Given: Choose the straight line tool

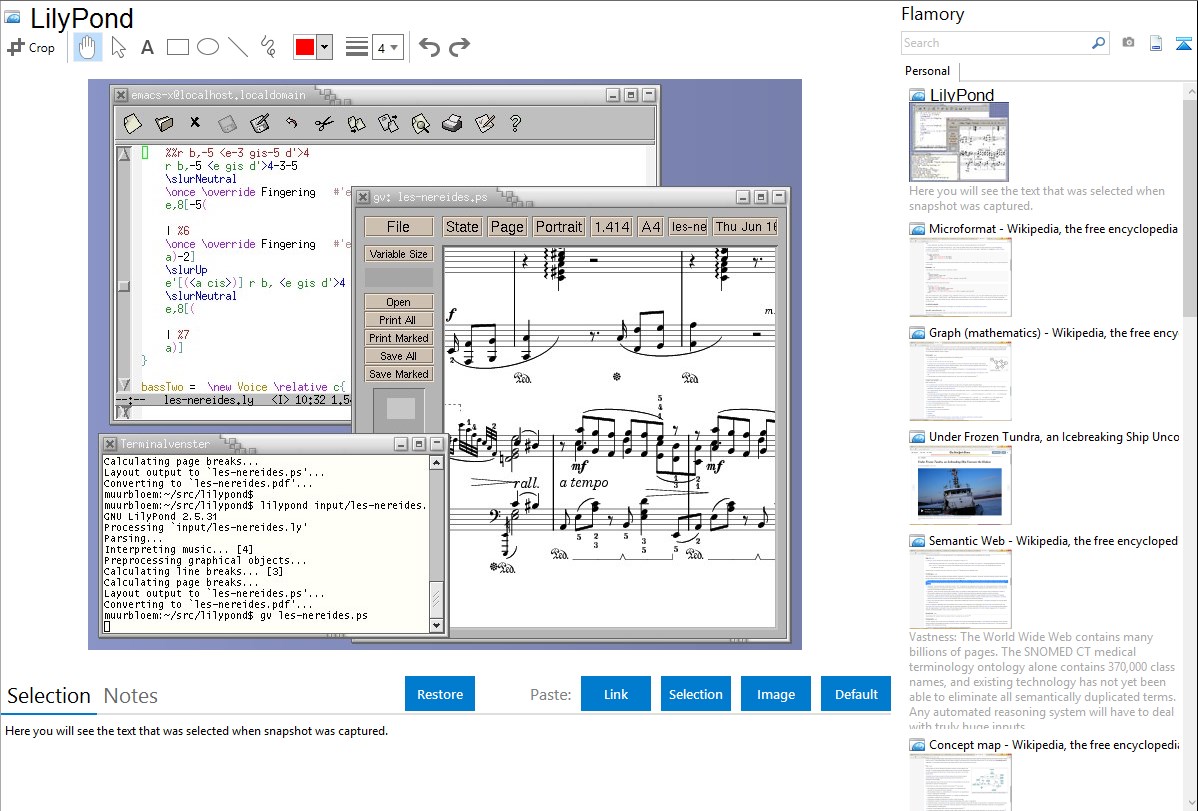Looking at the screenshot, I should coord(238,47).
